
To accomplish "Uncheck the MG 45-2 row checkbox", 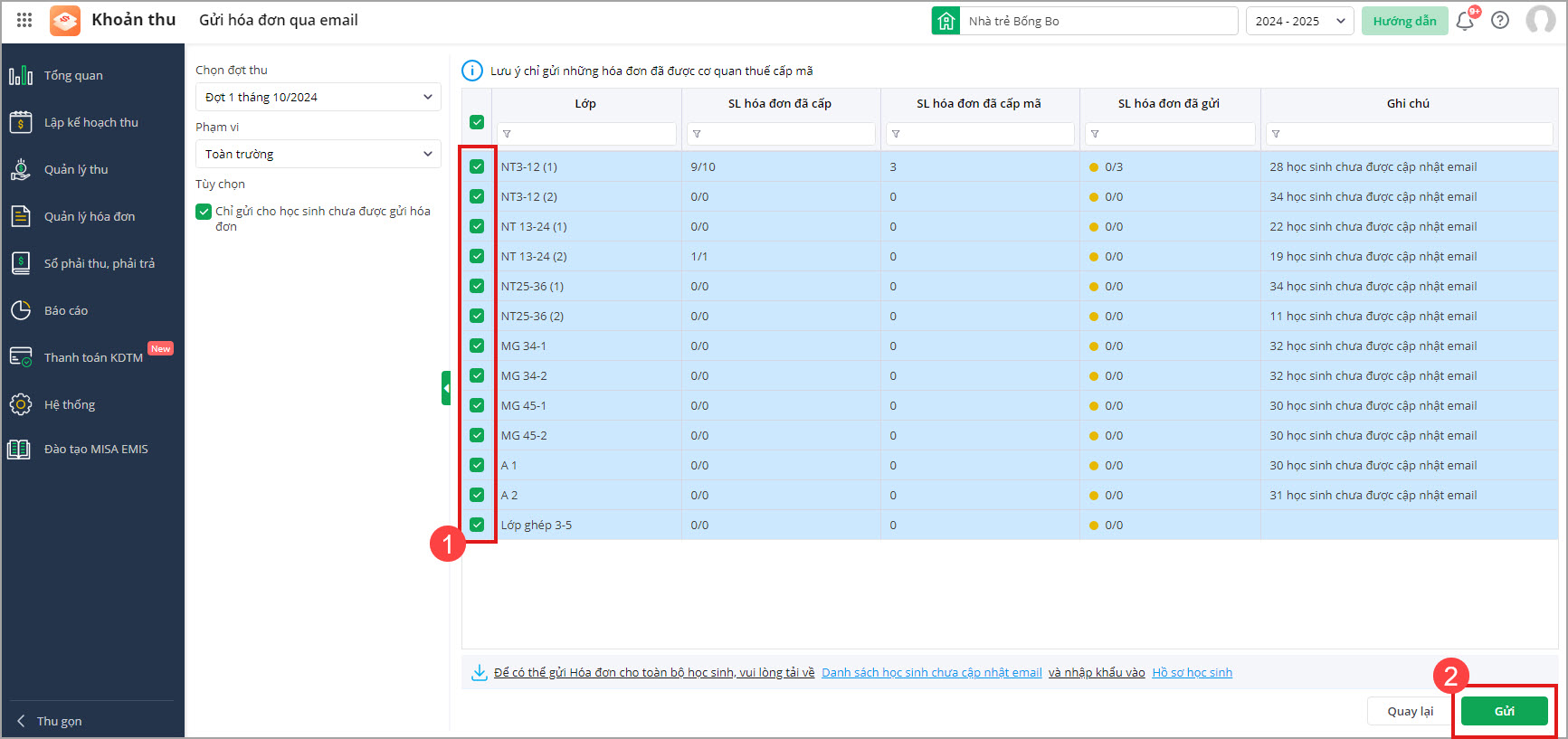I will click(x=477, y=435).
